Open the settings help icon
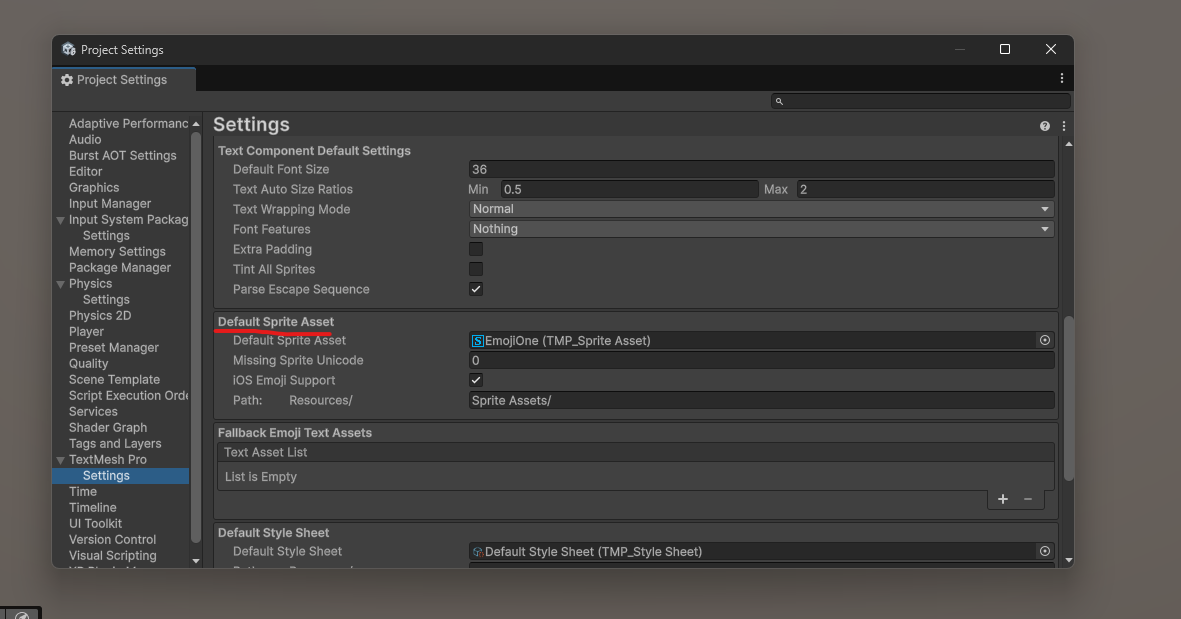 pyautogui.click(x=1045, y=126)
